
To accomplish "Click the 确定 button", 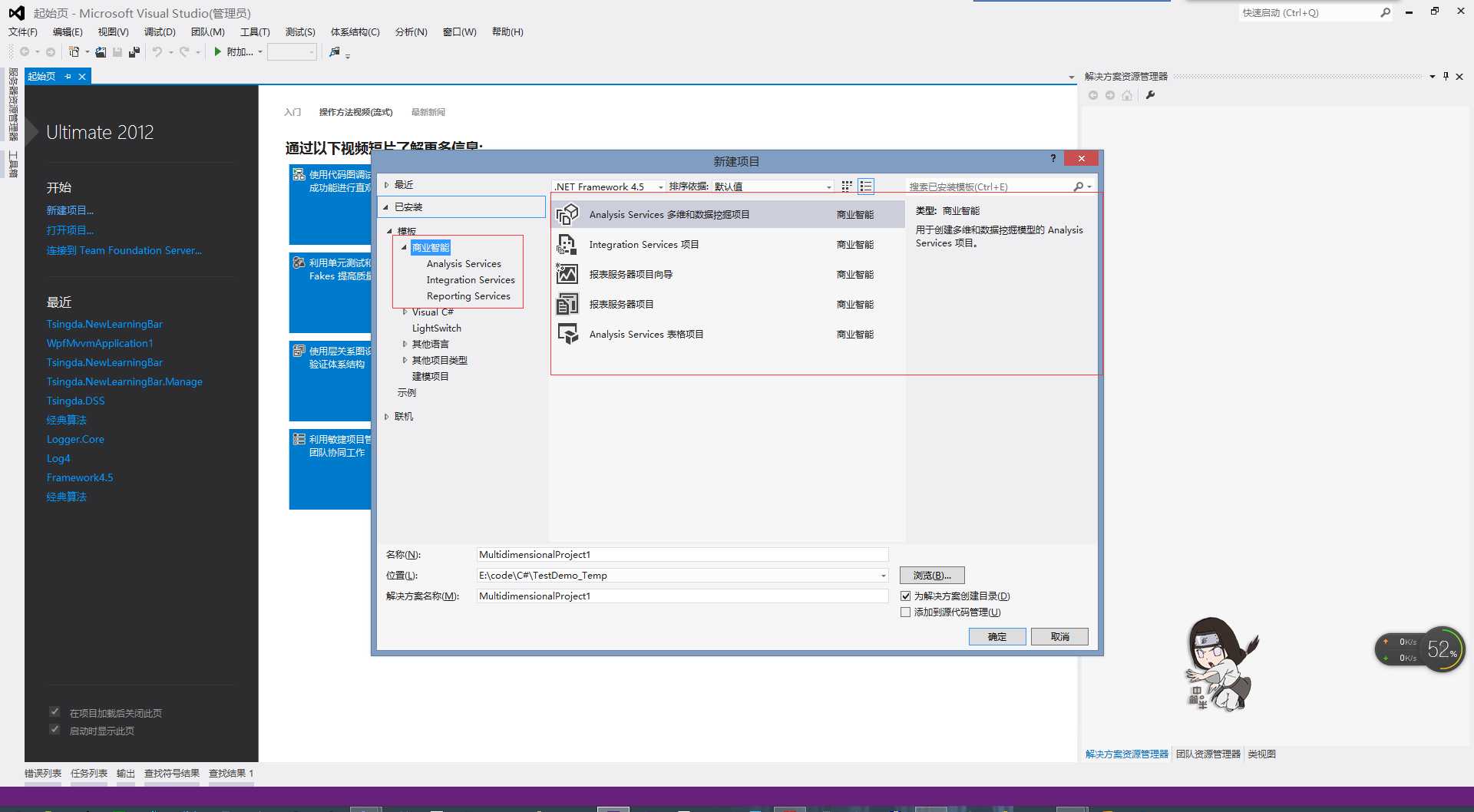I will click(x=996, y=636).
